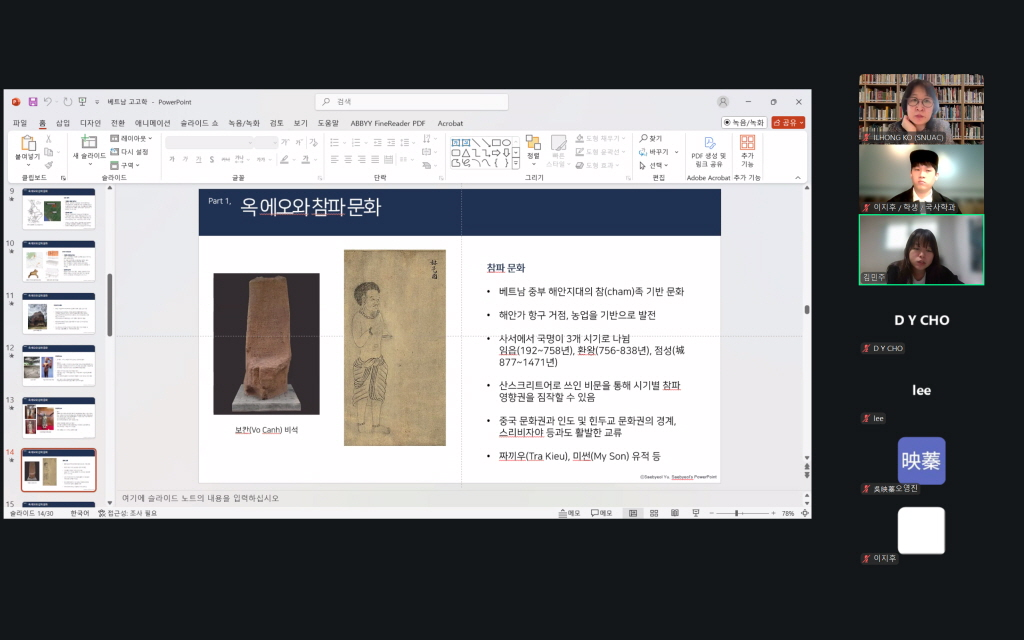The width and height of the screenshot is (1024, 640).
Task: Insert a new slide (새 슬라이드) icon
Action: tap(89, 142)
